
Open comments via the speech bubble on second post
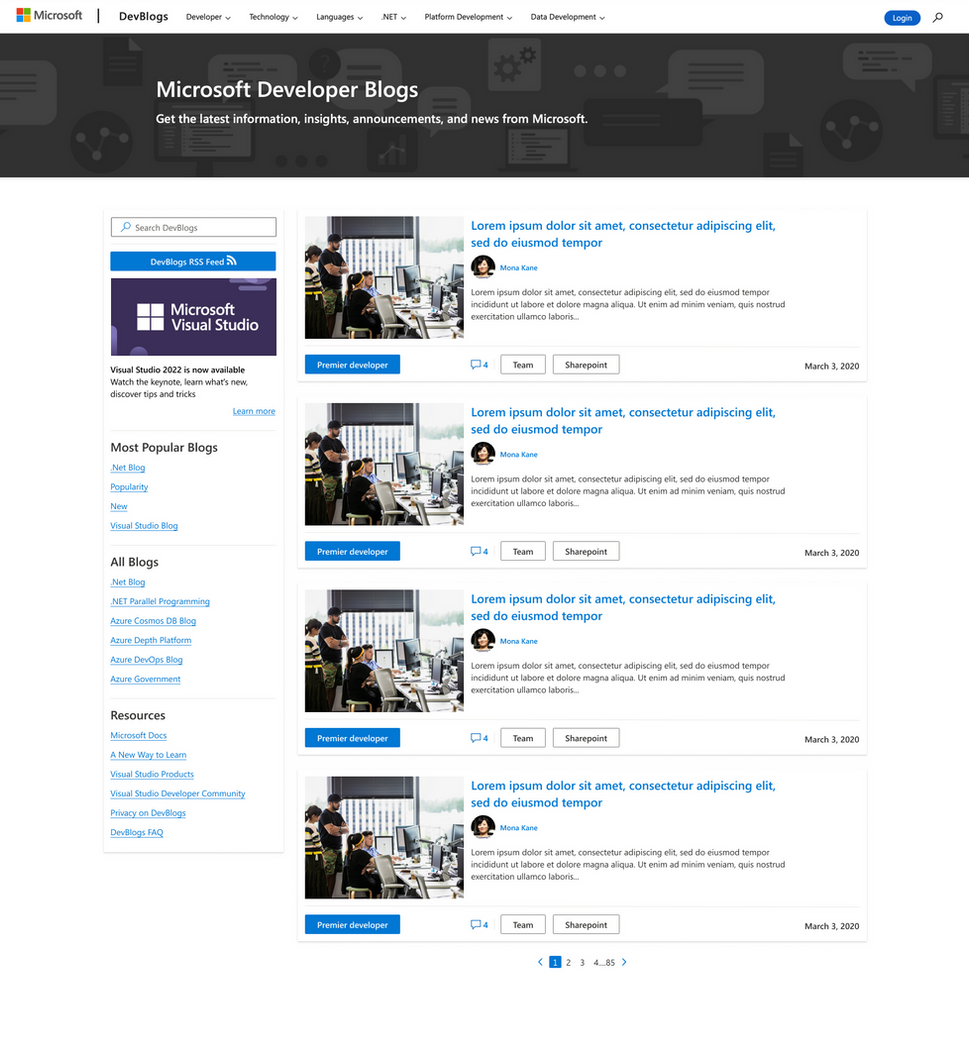point(474,550)
